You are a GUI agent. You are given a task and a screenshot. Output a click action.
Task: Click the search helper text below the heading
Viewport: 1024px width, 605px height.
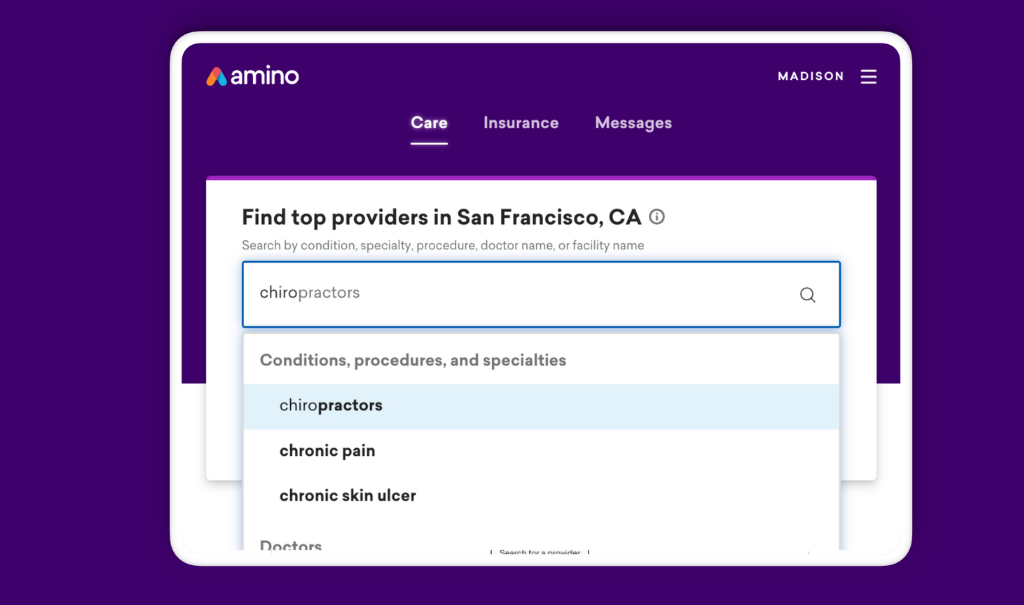click(x=443, y=246)
